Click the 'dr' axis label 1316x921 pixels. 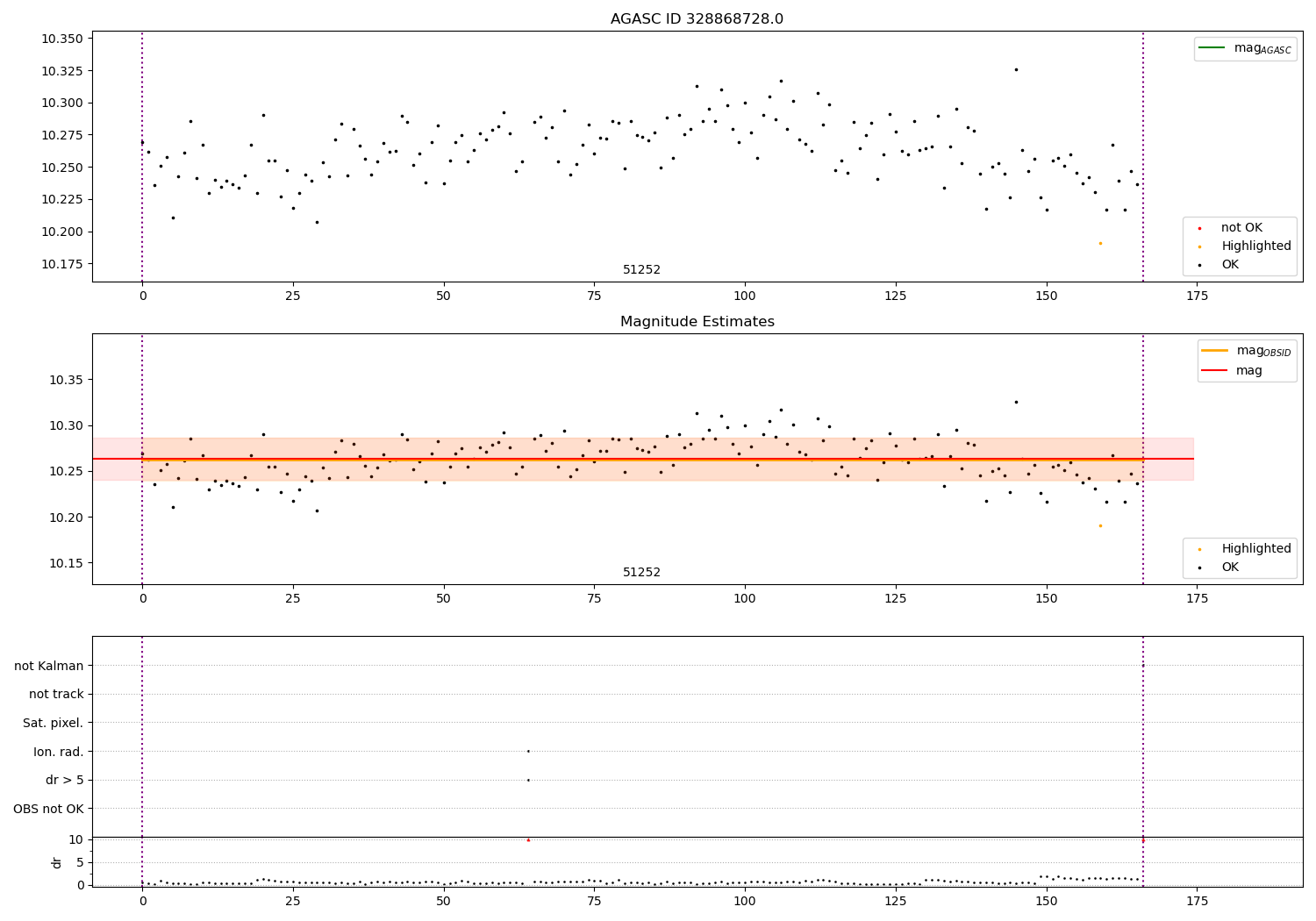(x=57, y=862)
